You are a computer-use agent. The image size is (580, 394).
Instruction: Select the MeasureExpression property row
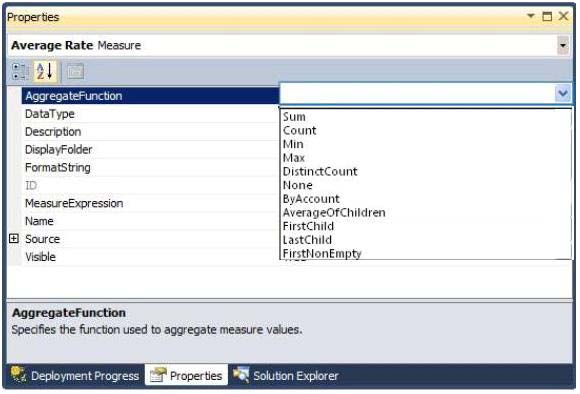click(150, 203)
